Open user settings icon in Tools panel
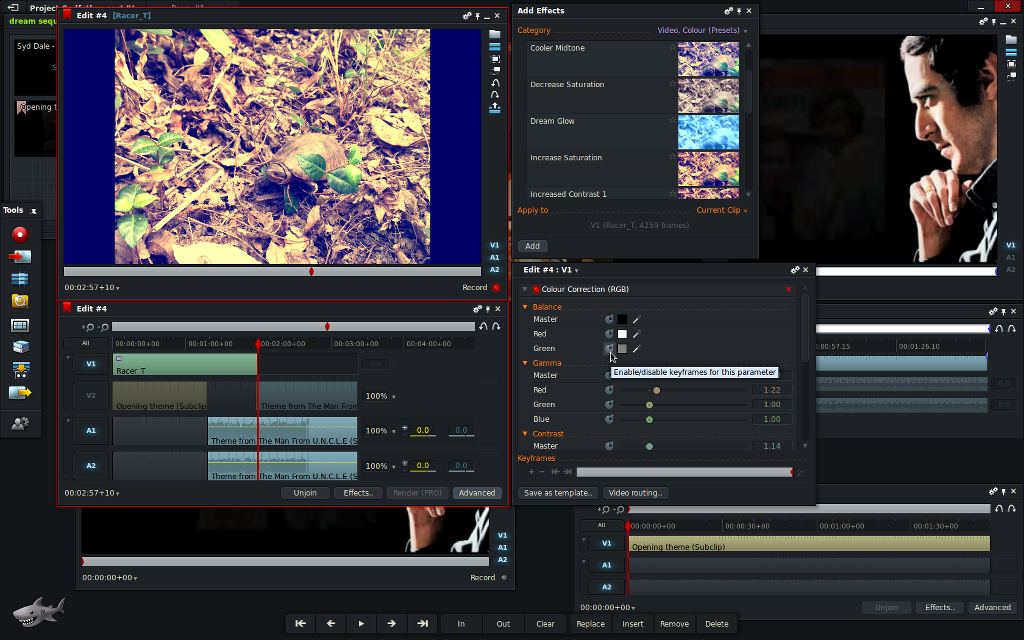 point(20,423)
